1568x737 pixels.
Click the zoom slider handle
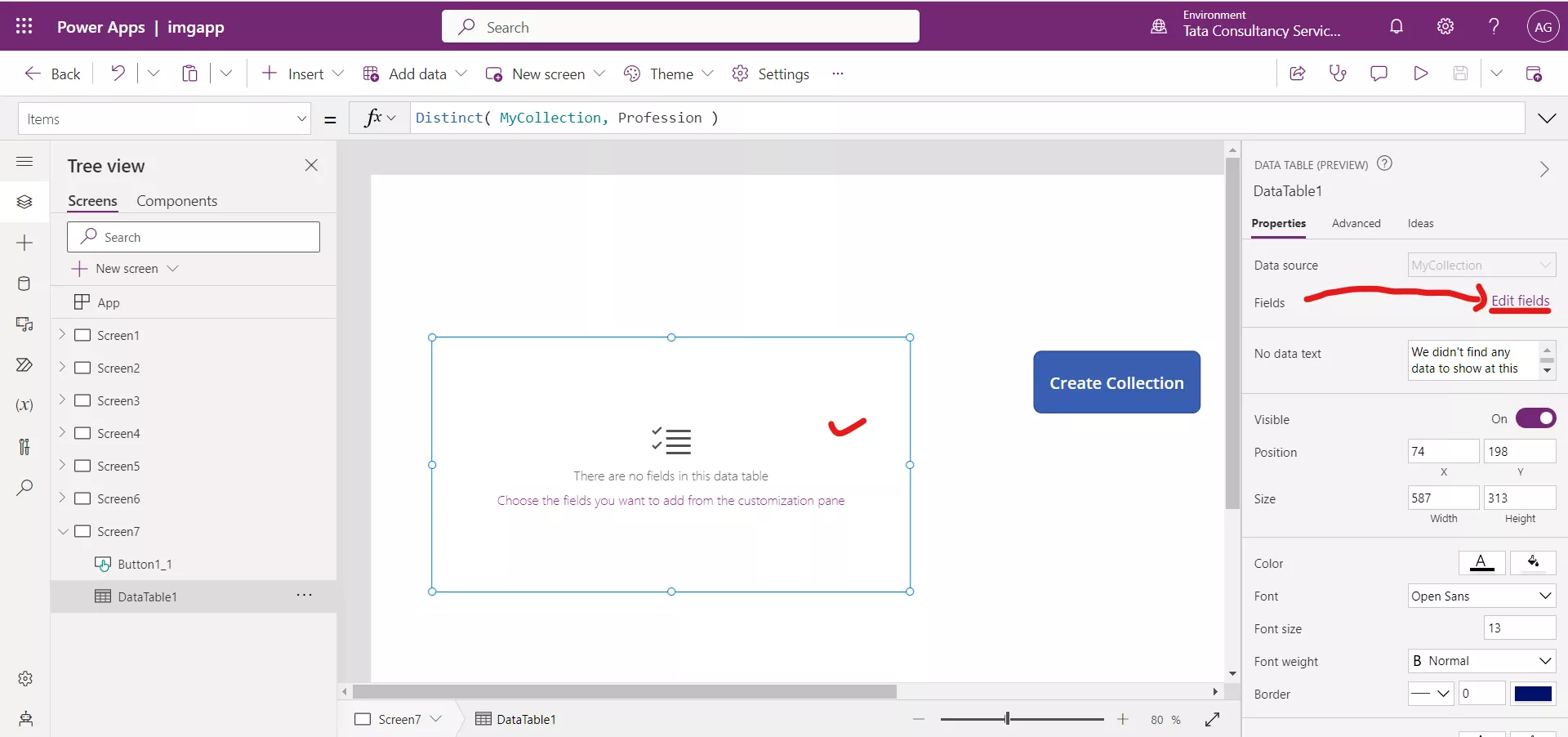(1008, 719)
